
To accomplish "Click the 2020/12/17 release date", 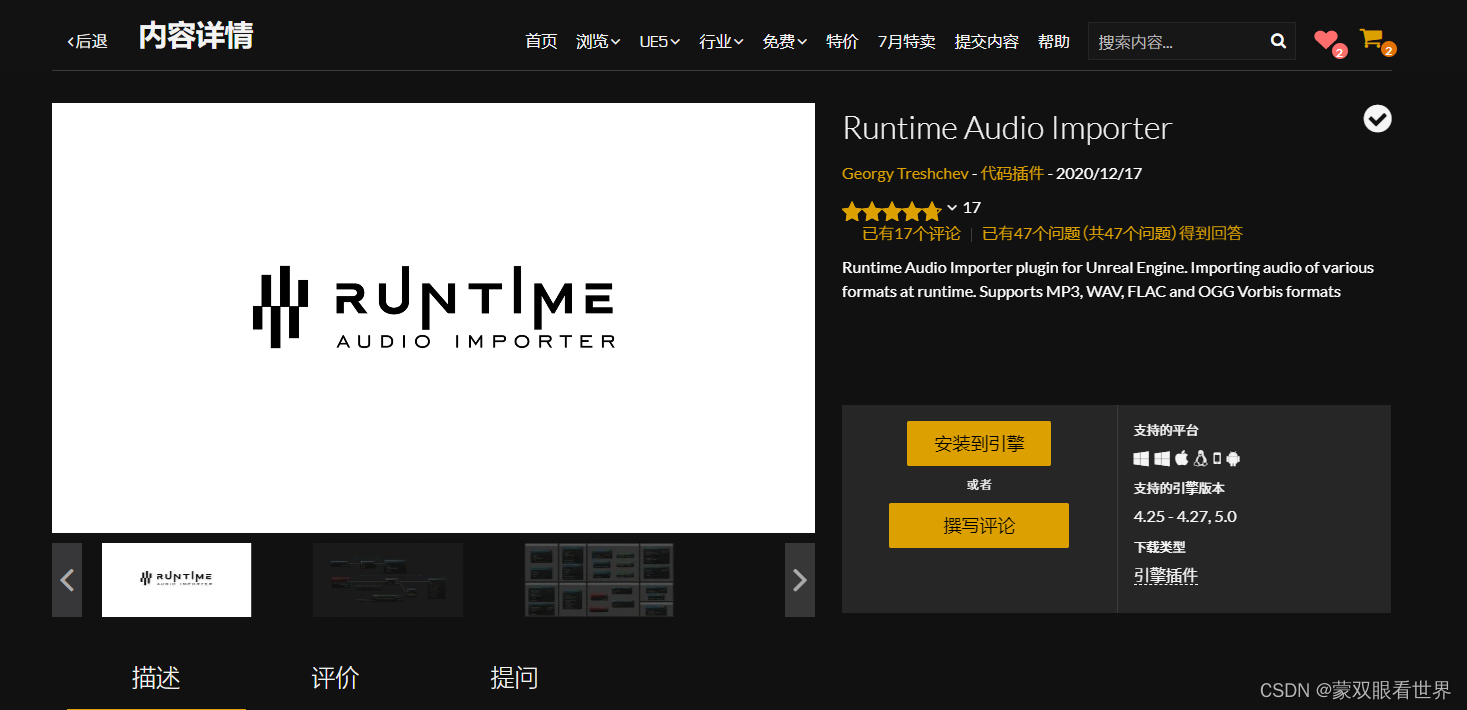I will pyautogui.click(x=1099, y=173).
